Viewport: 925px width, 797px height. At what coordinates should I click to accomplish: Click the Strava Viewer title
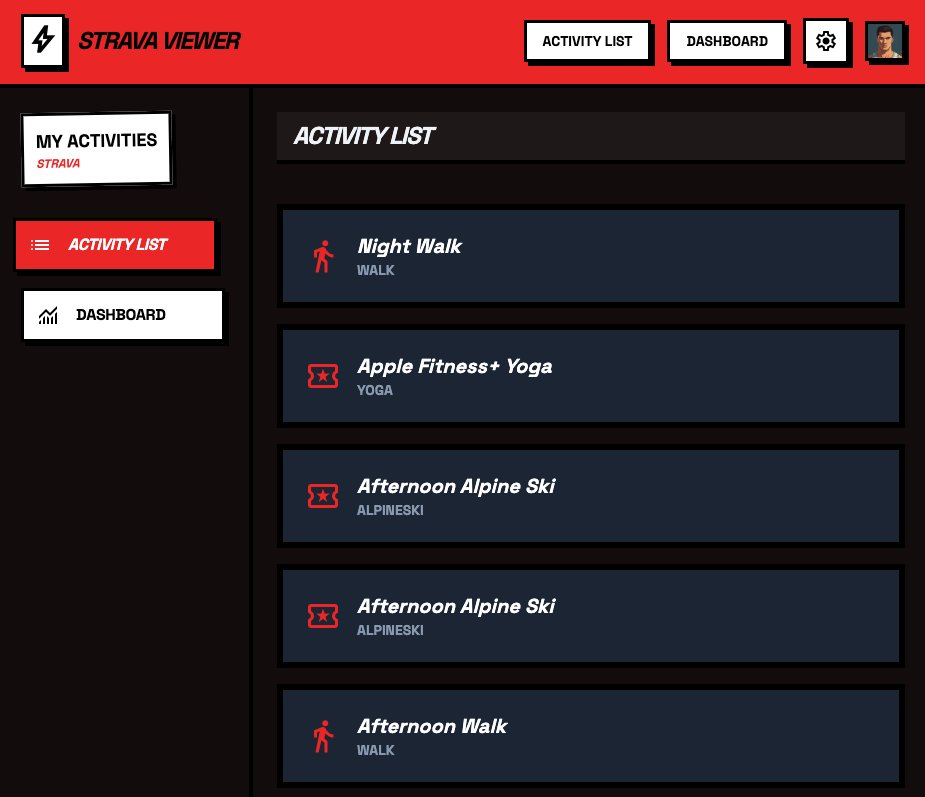pos(159,41)
